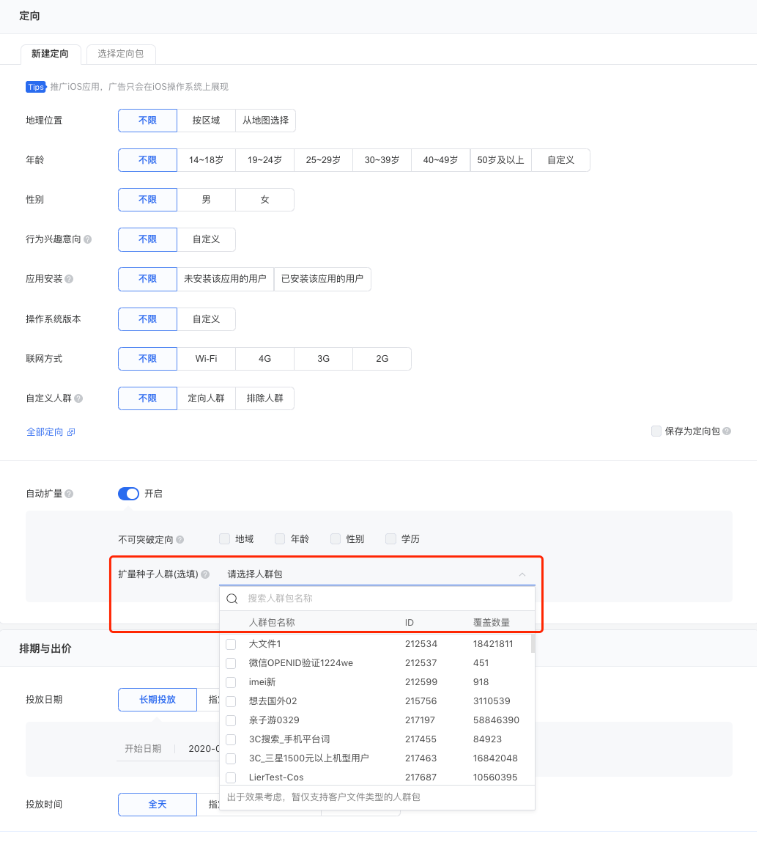Check the LierTest-Cos package

(x=231, y=778)
